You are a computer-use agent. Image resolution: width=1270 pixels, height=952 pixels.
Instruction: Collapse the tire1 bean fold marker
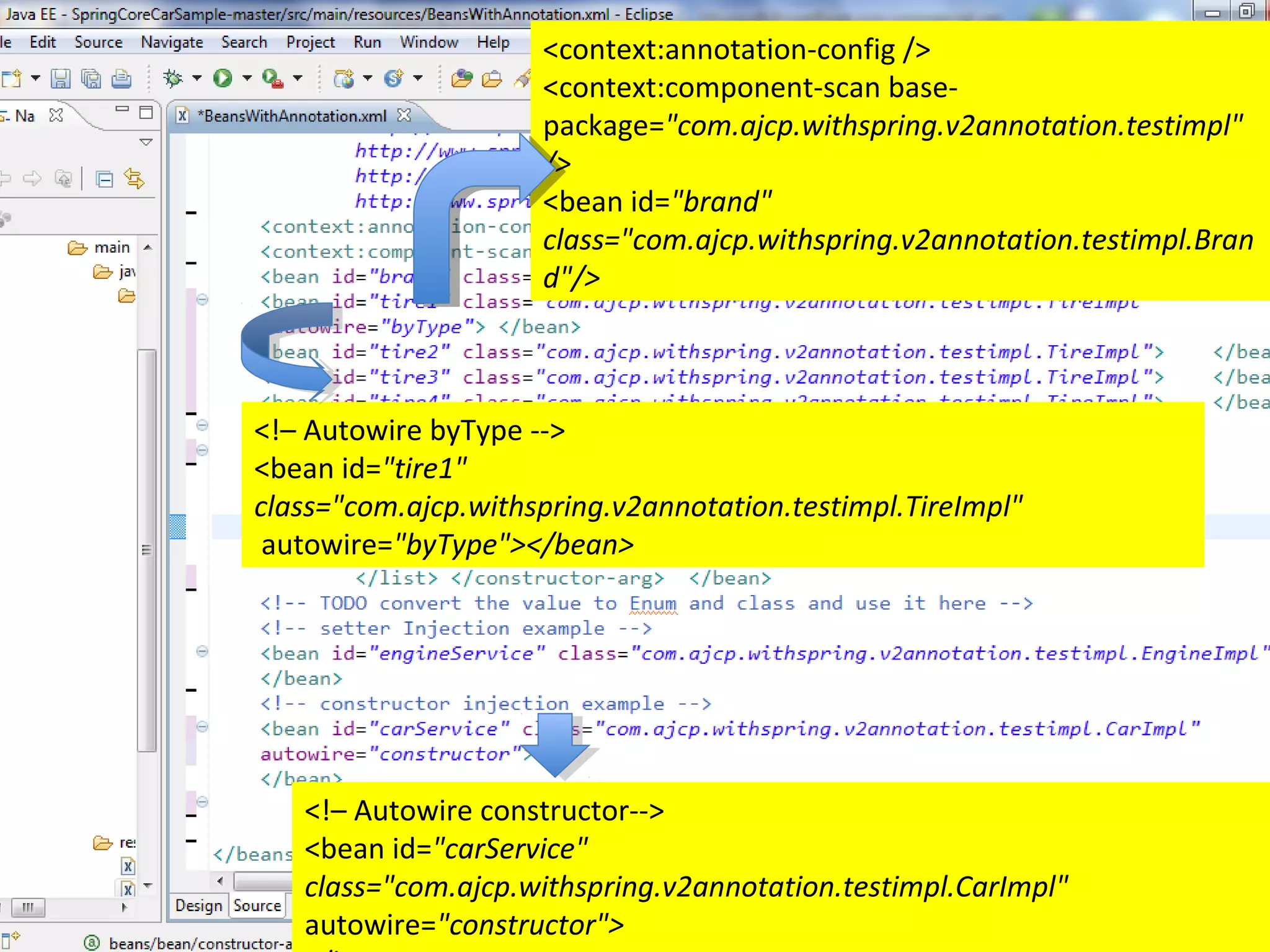coord(202,300)
